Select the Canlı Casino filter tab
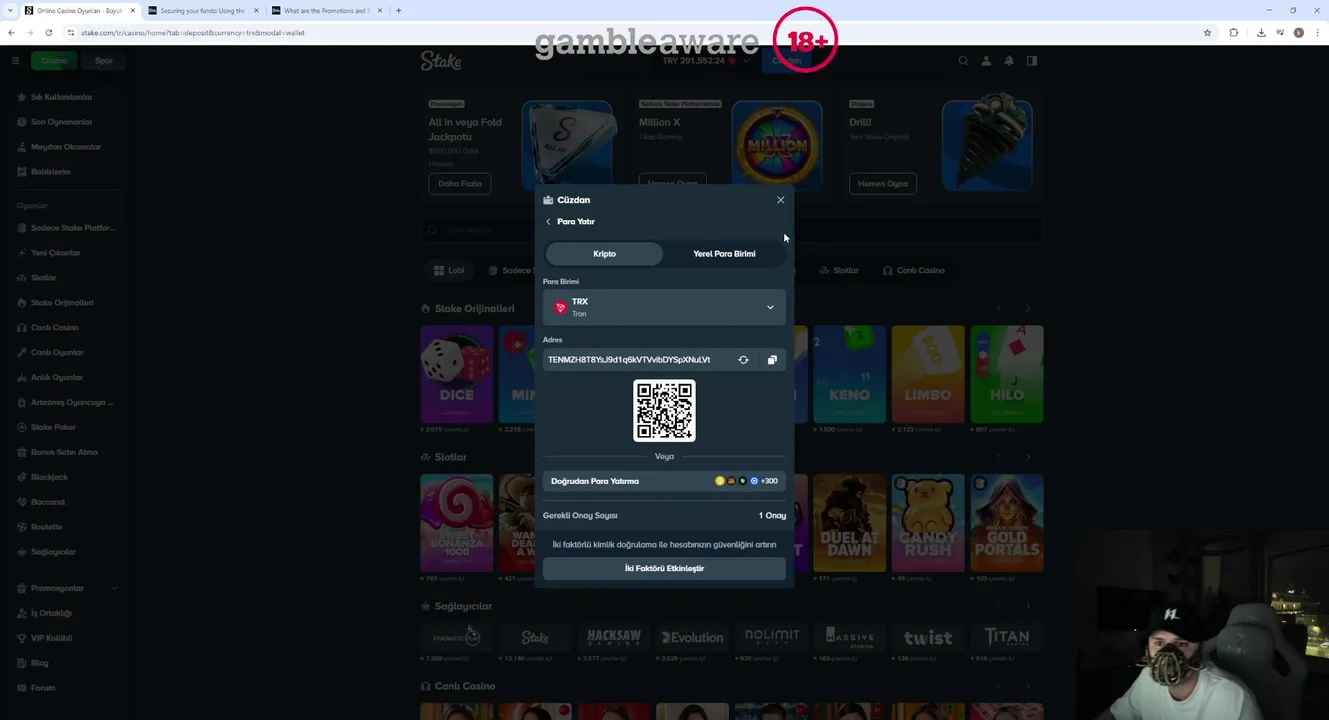 (914, 271)
